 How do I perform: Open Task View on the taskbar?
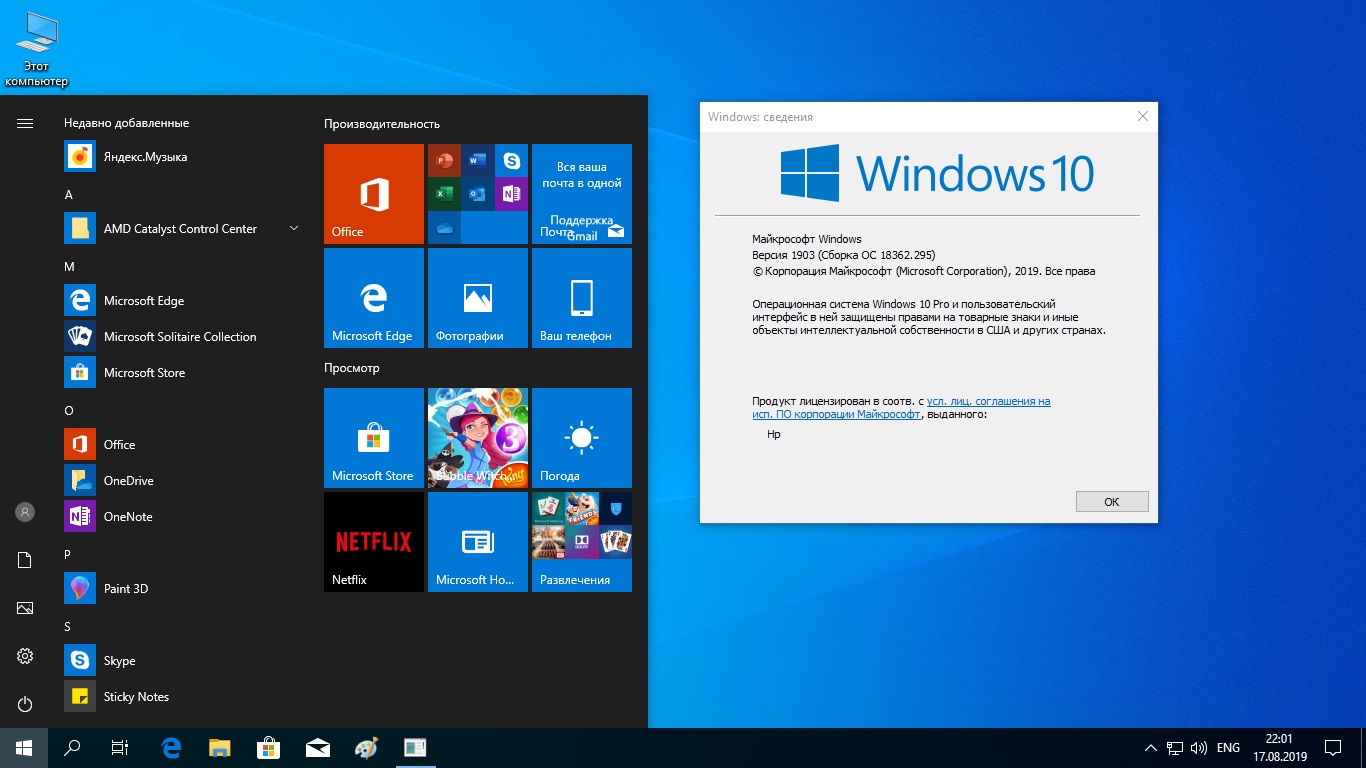[120, 748]
